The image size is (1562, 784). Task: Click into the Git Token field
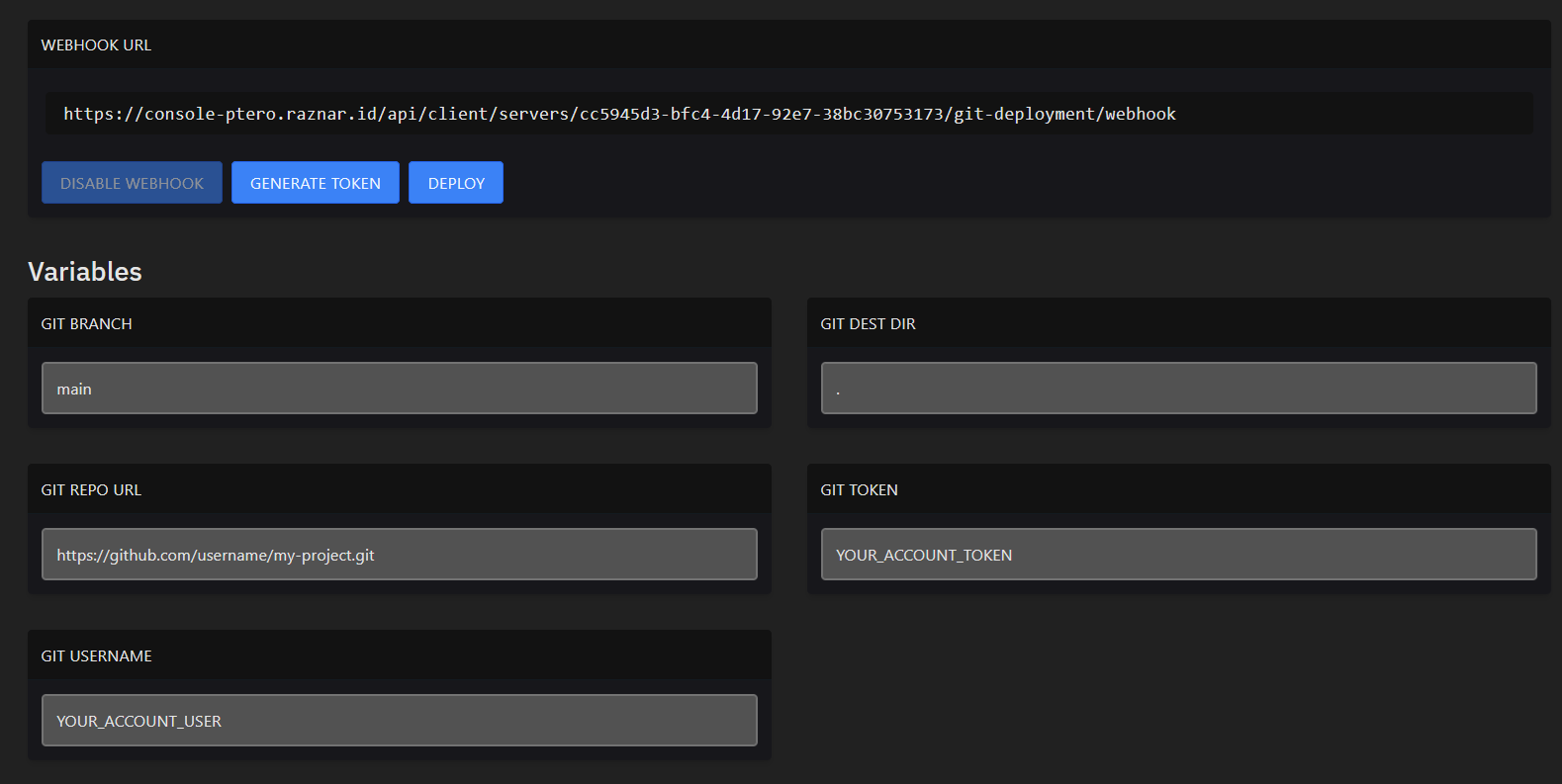tap(1178, 555)
